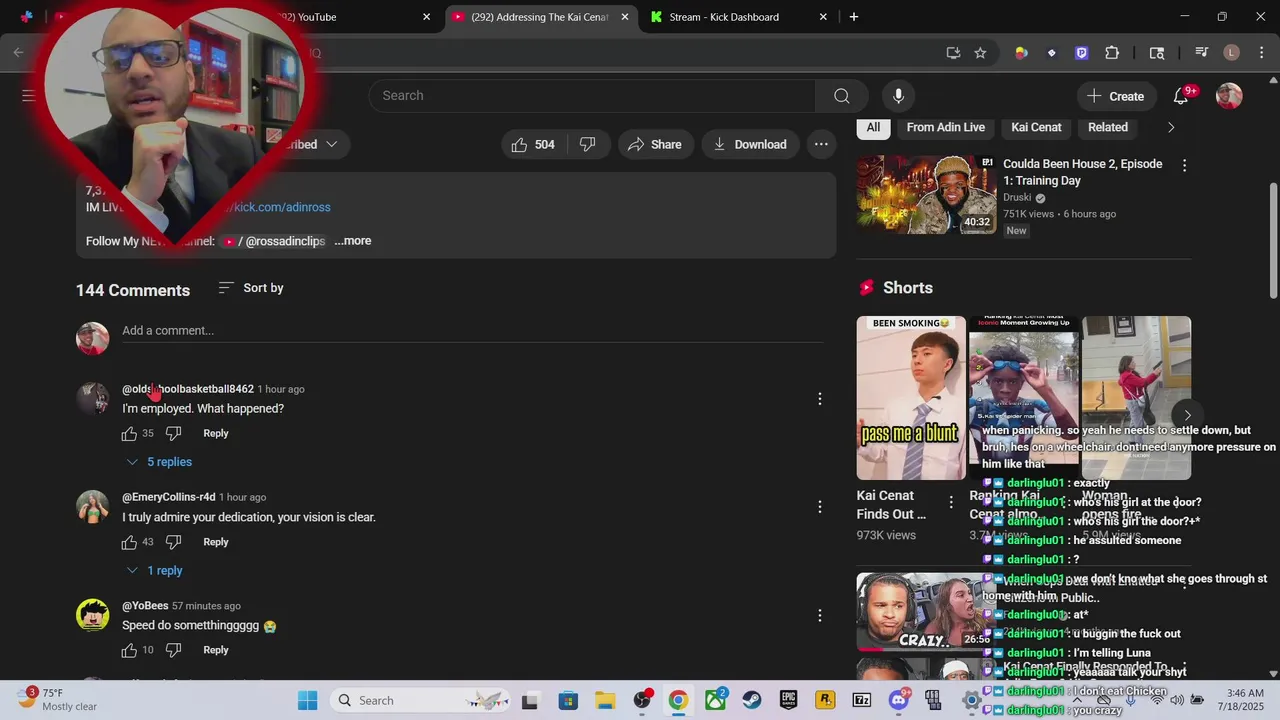
Task: Dislike the video using thumbs-down button
Action: point(588,144)
